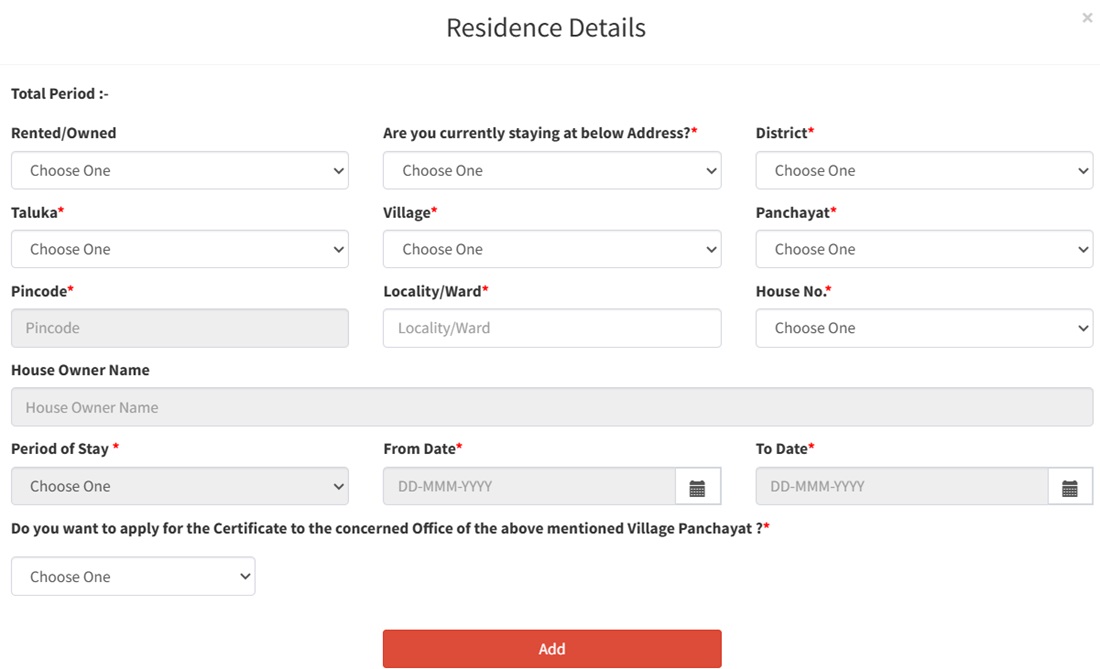Click the Pincode input field
1100x669 pixels.
click(180, 328)
